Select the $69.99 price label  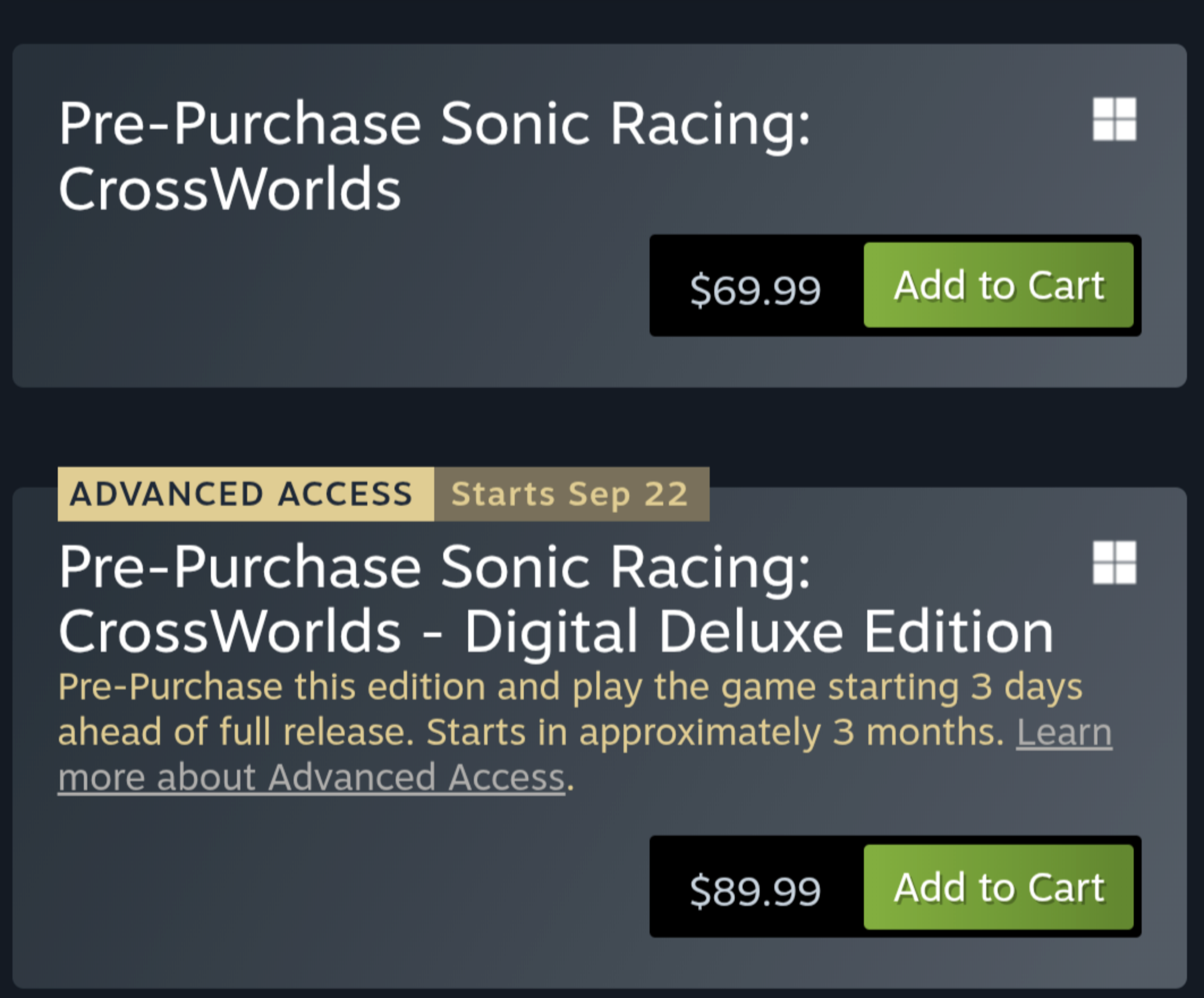coord(755,289)
